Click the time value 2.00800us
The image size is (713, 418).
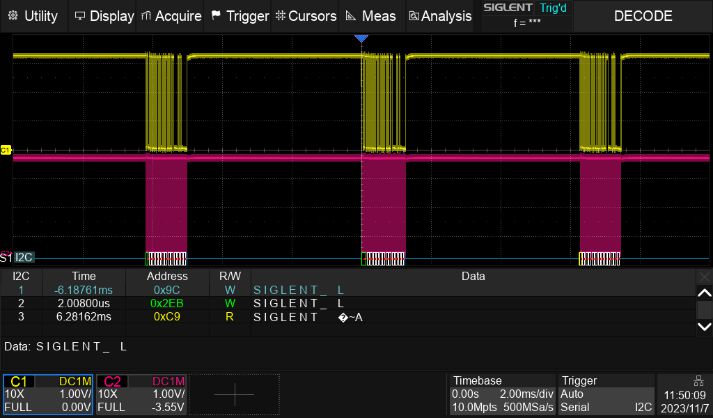click(84, 303)
